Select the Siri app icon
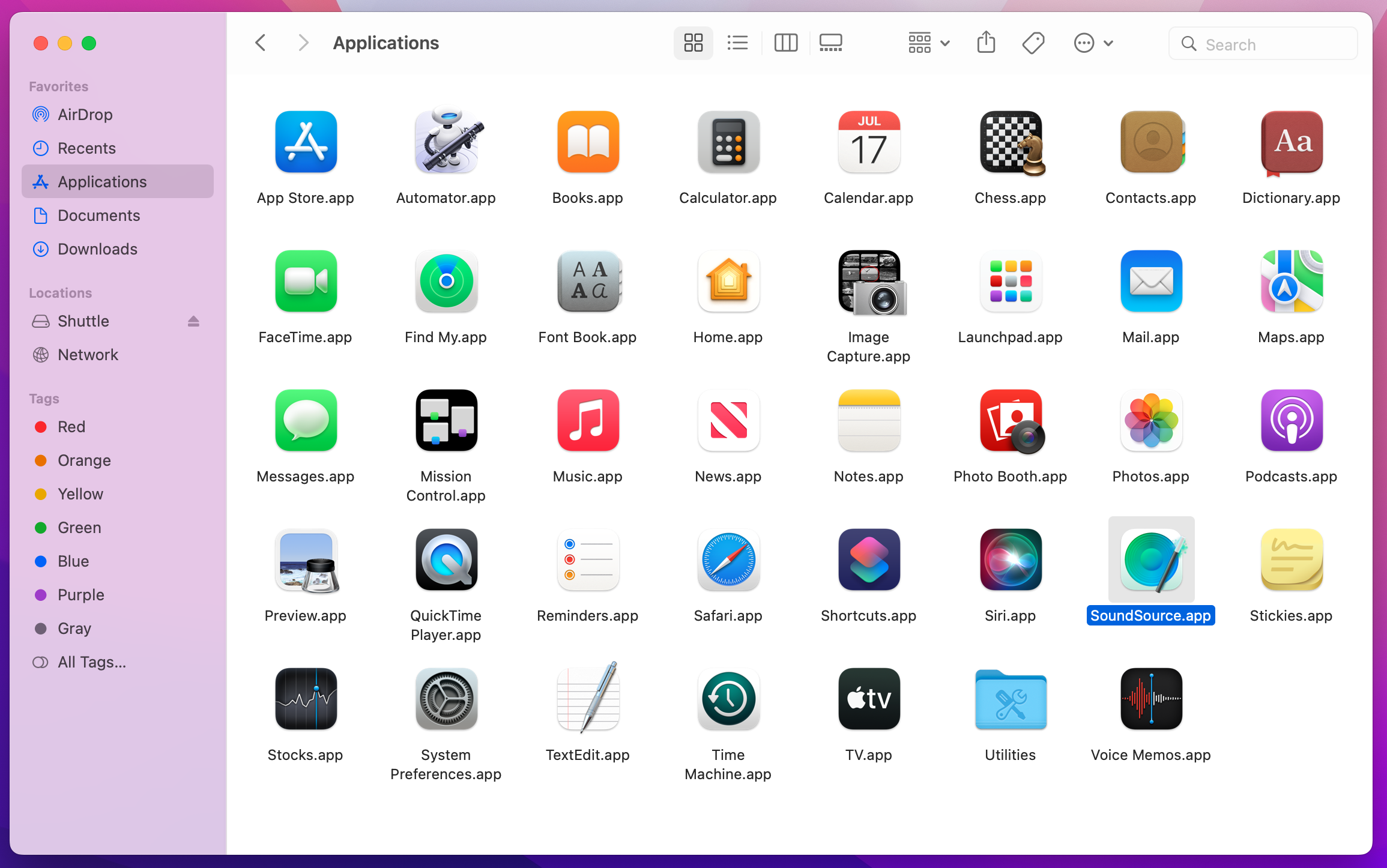Image resolution: width=1387 pixels, height=868 pixels. pyautogui.click(x=1011, y=559)
